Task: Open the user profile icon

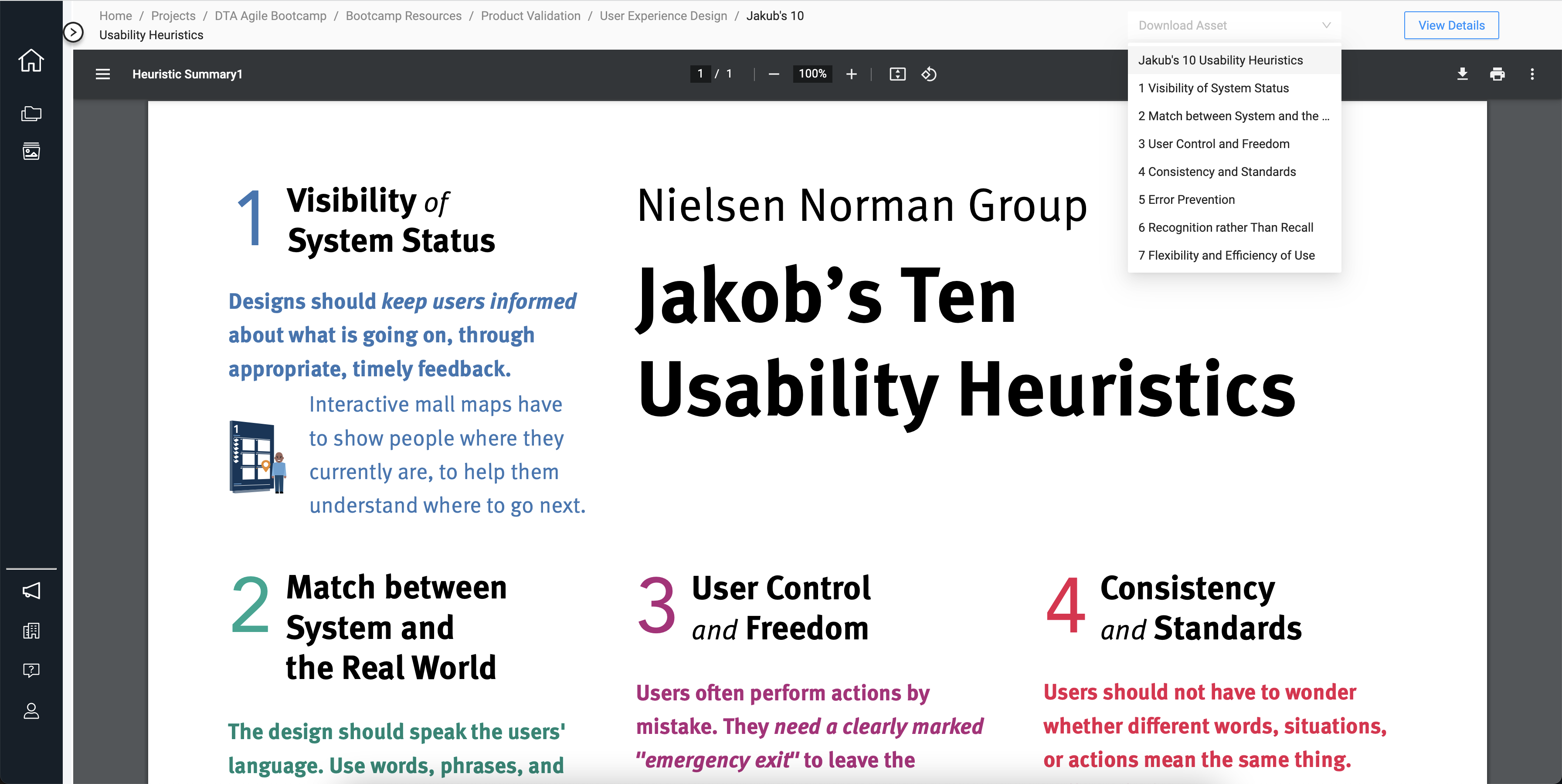Action: coord(31,711)
